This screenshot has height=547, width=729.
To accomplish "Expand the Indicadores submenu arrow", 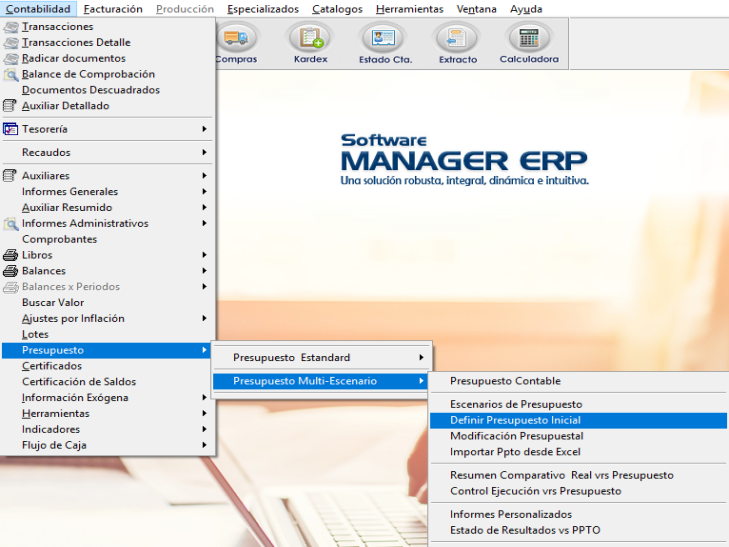I will 205,428.
